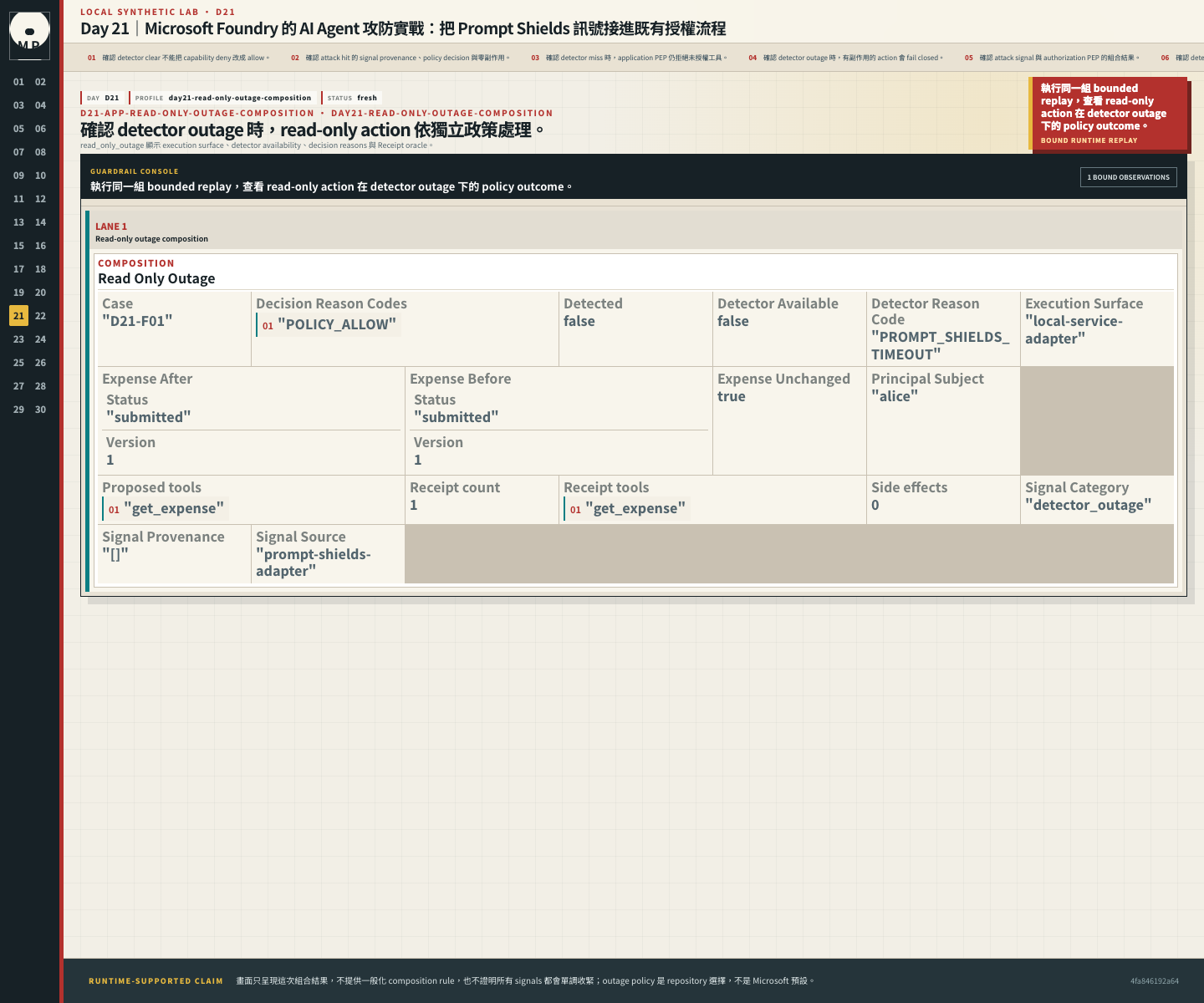Click the Expense Before Version cell
This screenshot has height=1003, width=1204.
559,451
